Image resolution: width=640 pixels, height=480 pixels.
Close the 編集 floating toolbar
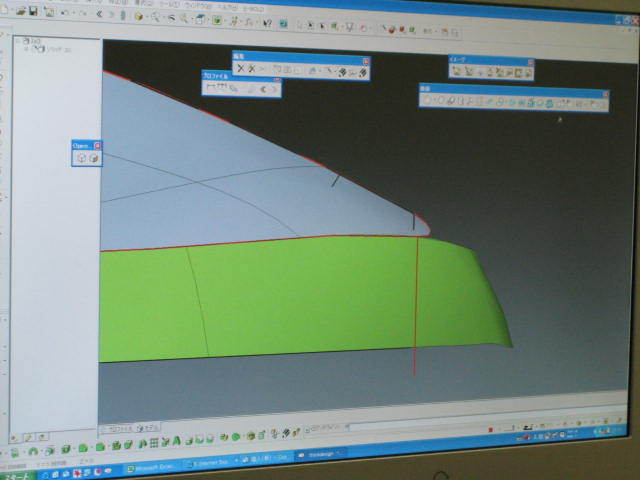tap(366, 61)
